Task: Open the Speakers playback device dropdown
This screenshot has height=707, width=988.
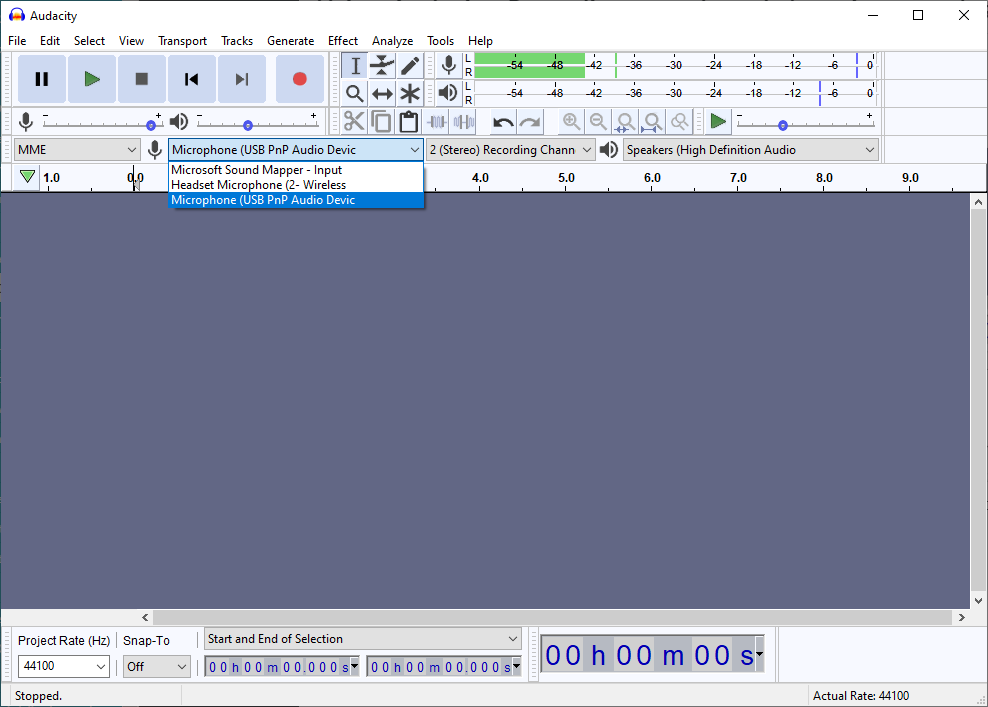Action: pyautogui.click(x=750, y=150)
